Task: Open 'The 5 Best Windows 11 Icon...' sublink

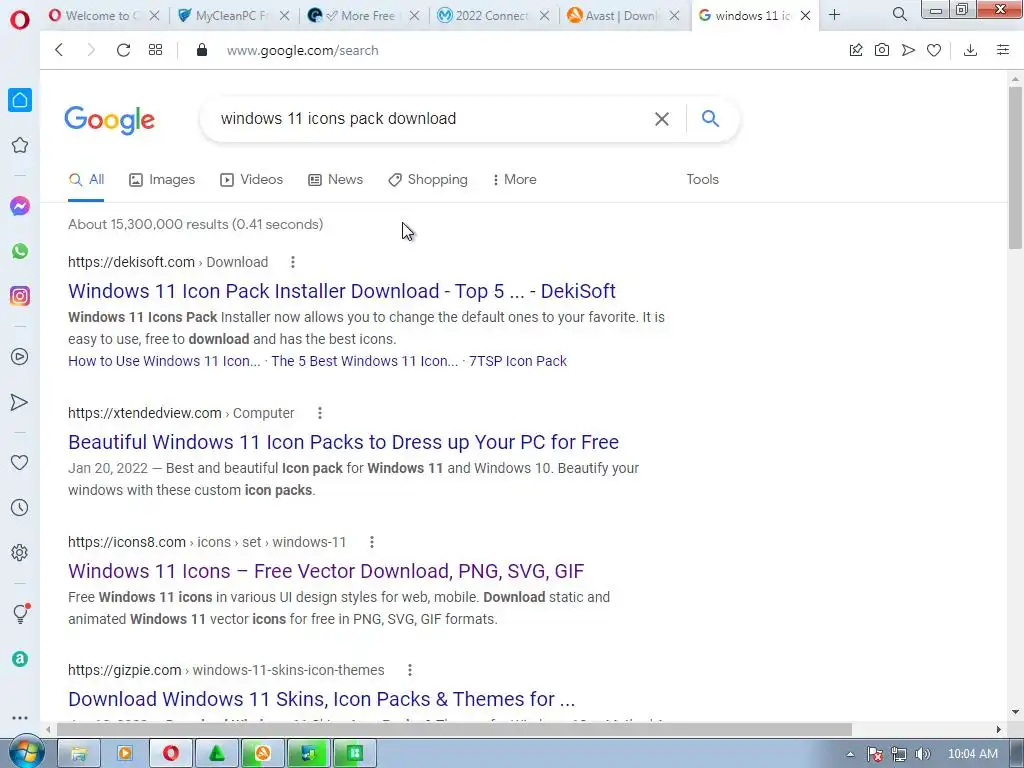Action: [364, 361]
